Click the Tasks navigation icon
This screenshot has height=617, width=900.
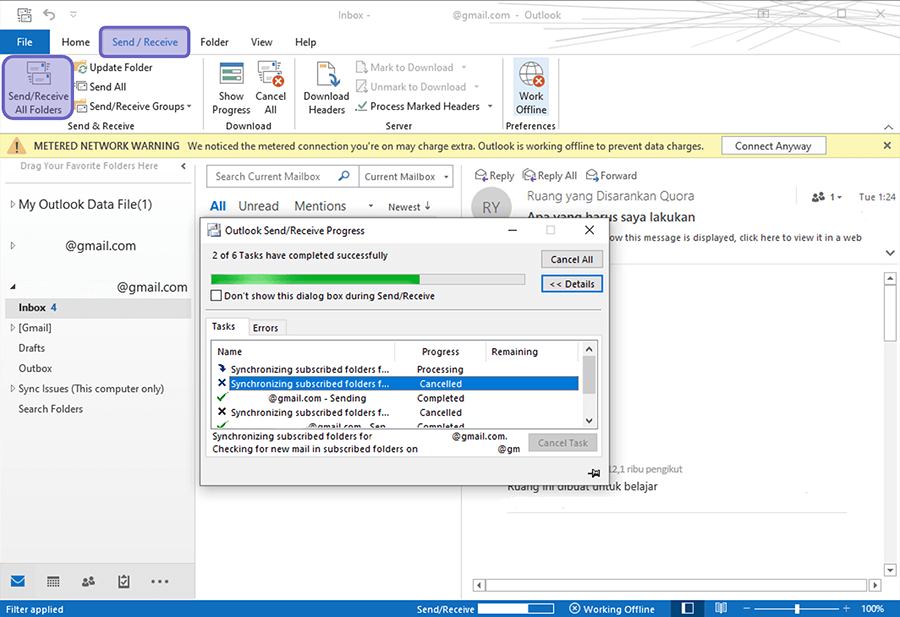pyautogui.click(x=123, y=582)
